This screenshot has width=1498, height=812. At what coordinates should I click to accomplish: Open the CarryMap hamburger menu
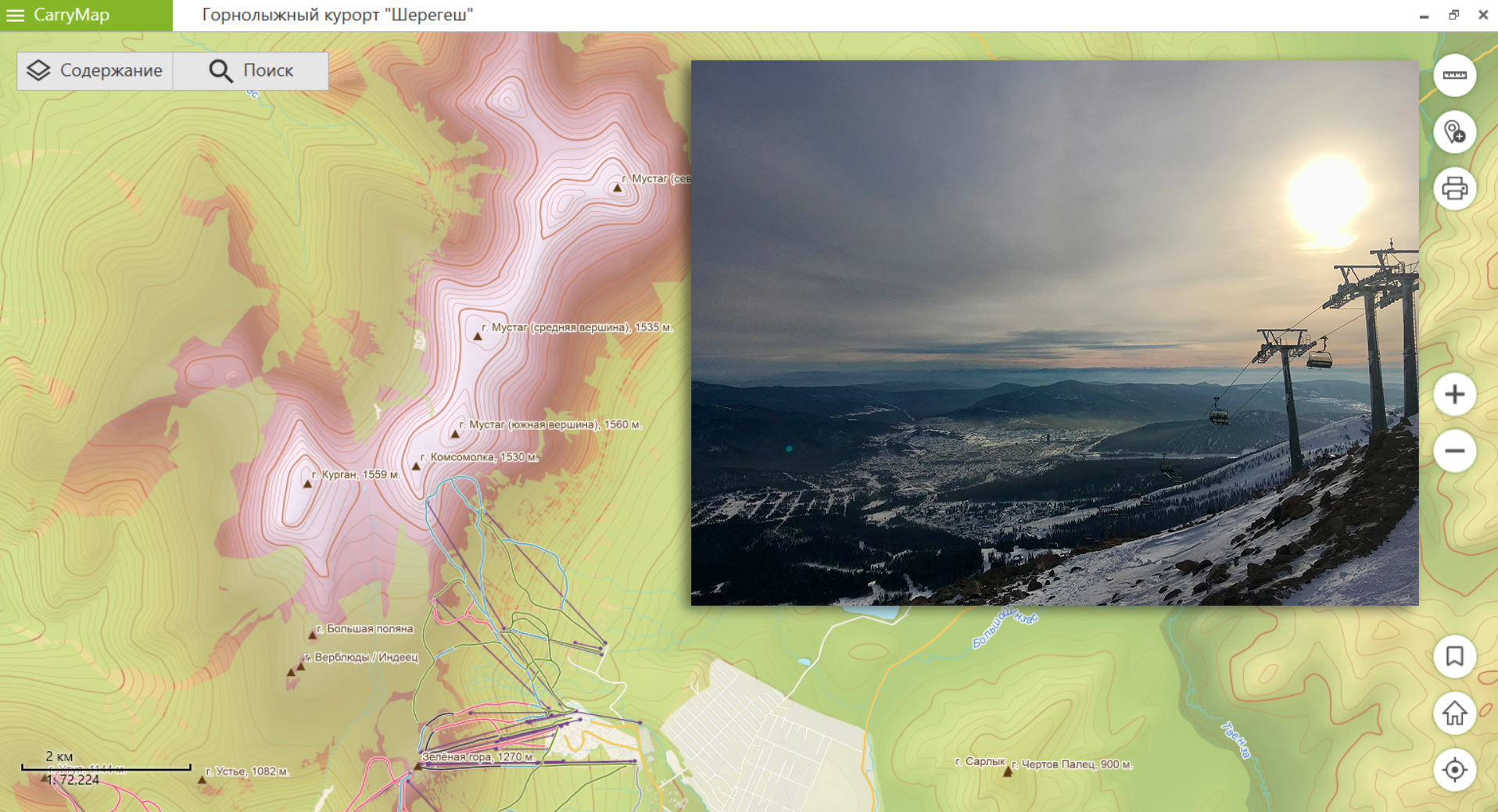click(x=15, y=15)
